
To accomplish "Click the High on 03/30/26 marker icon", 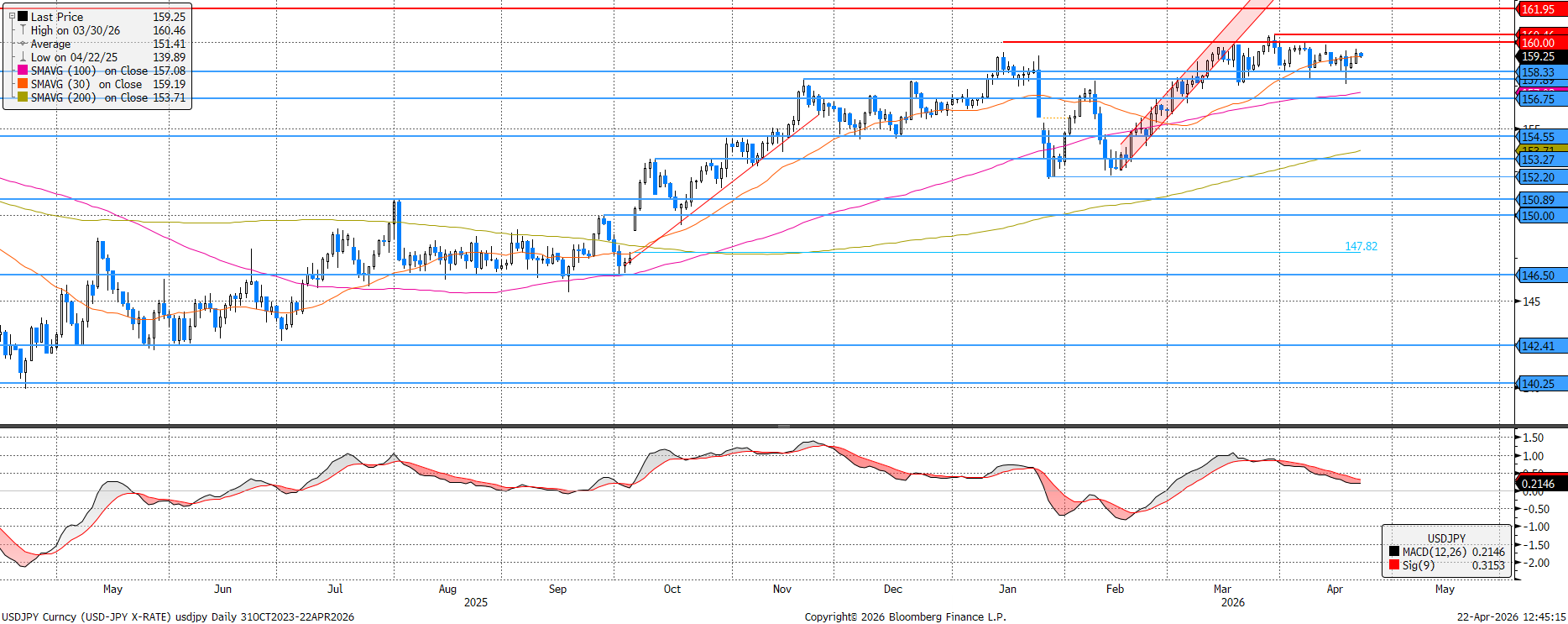I will [x=23, y=30].
